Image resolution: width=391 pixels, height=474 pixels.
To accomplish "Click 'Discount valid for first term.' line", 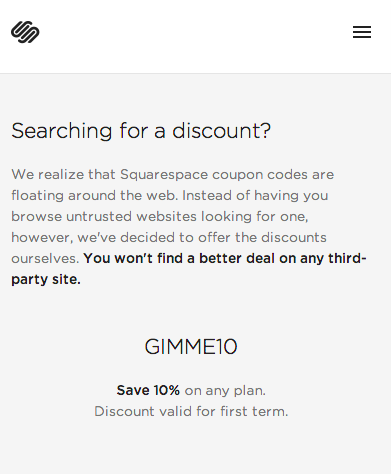I will point(191,411).
